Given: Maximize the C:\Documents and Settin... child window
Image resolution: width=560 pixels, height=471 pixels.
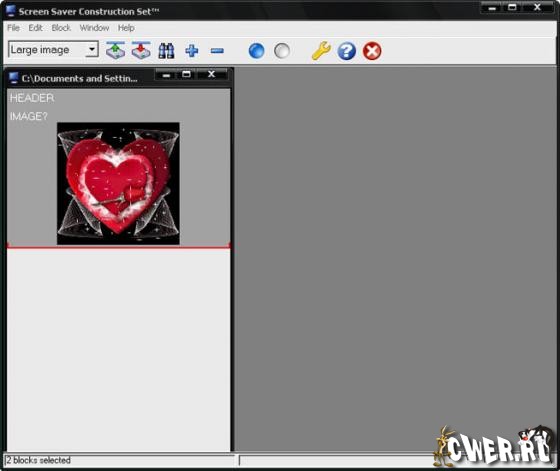Looking at the screenshot, I should [x=186, y=74].
